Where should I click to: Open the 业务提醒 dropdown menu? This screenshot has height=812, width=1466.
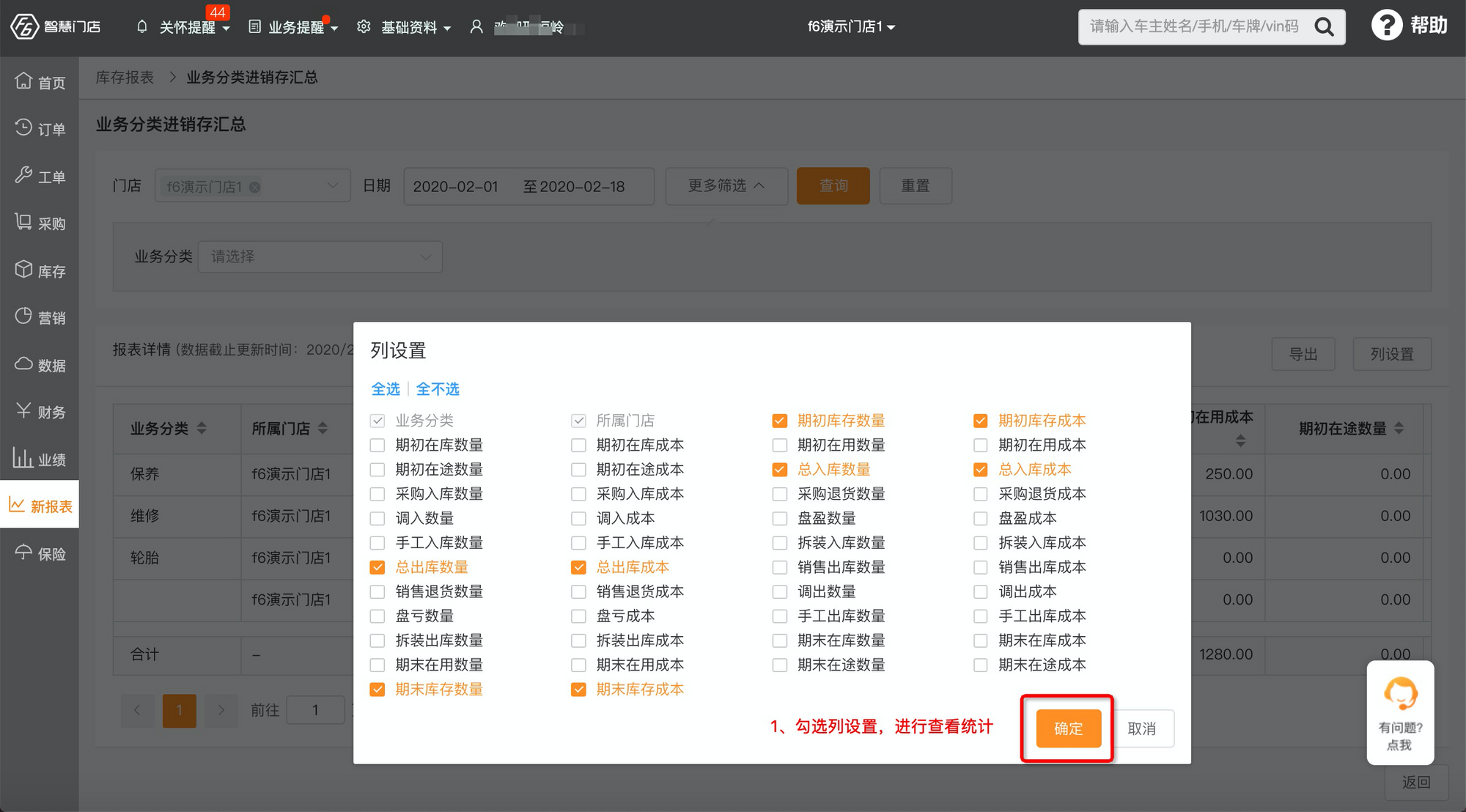[303, 27]
